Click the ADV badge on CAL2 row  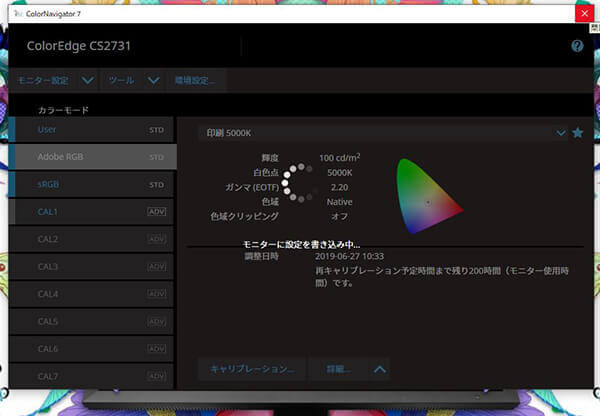(157, 239)
